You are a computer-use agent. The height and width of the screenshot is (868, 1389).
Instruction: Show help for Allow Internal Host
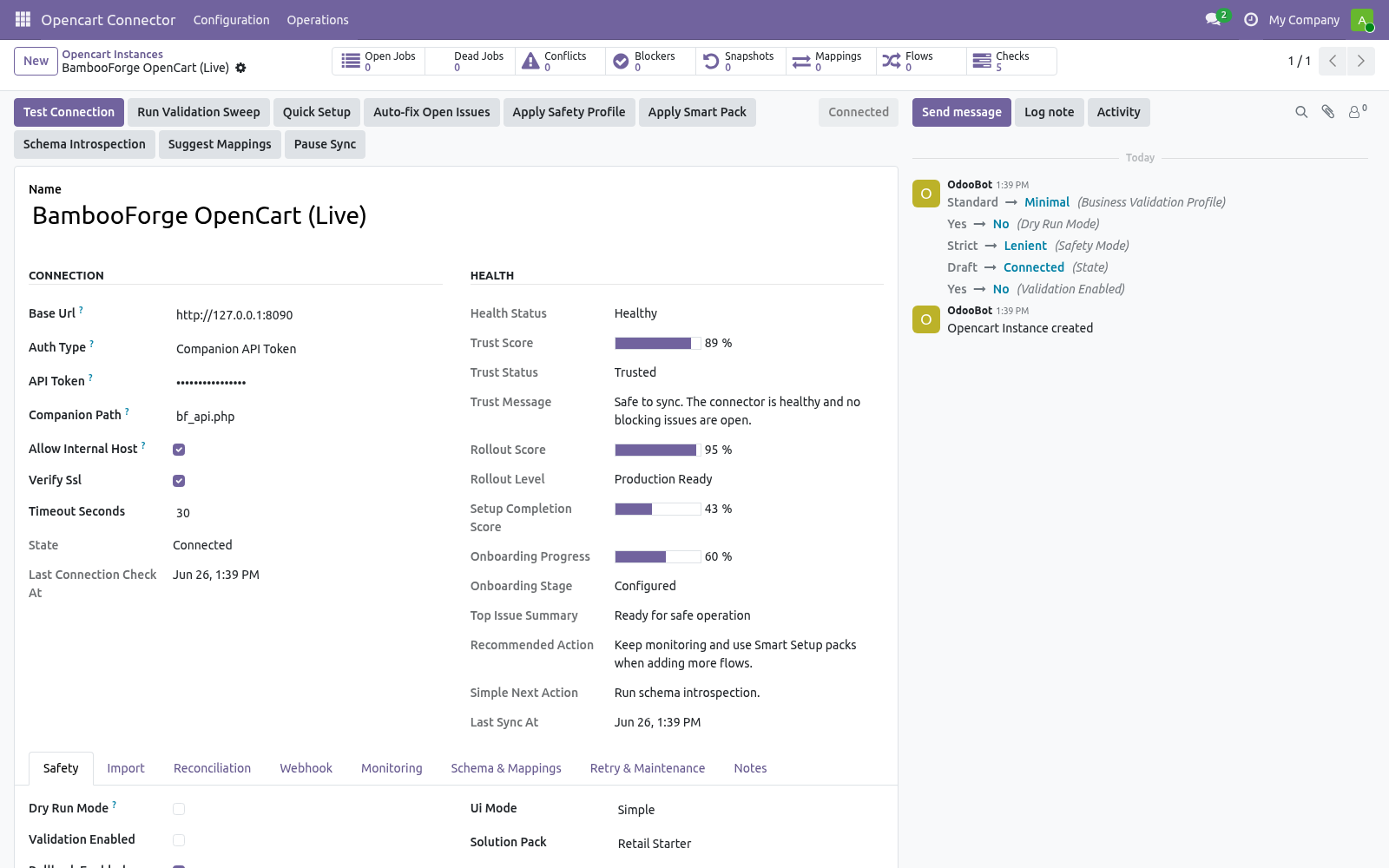click(x=143, y=444)
